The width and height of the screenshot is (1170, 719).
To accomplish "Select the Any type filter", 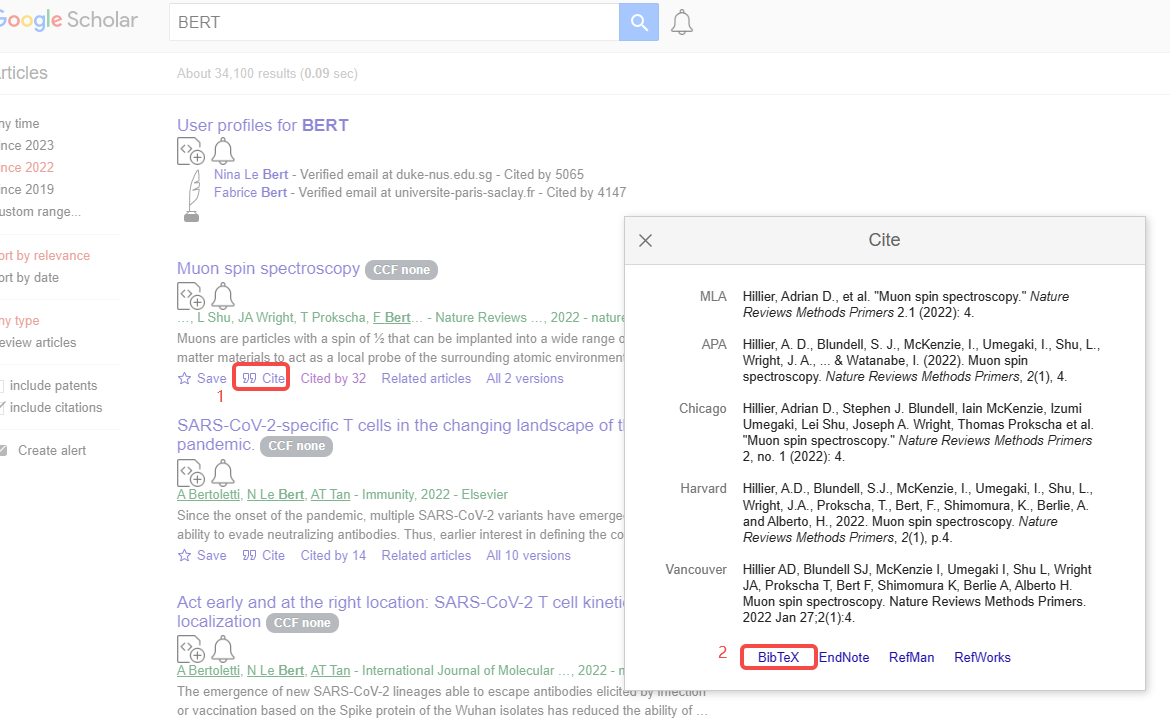I will (x=20, y=321).
